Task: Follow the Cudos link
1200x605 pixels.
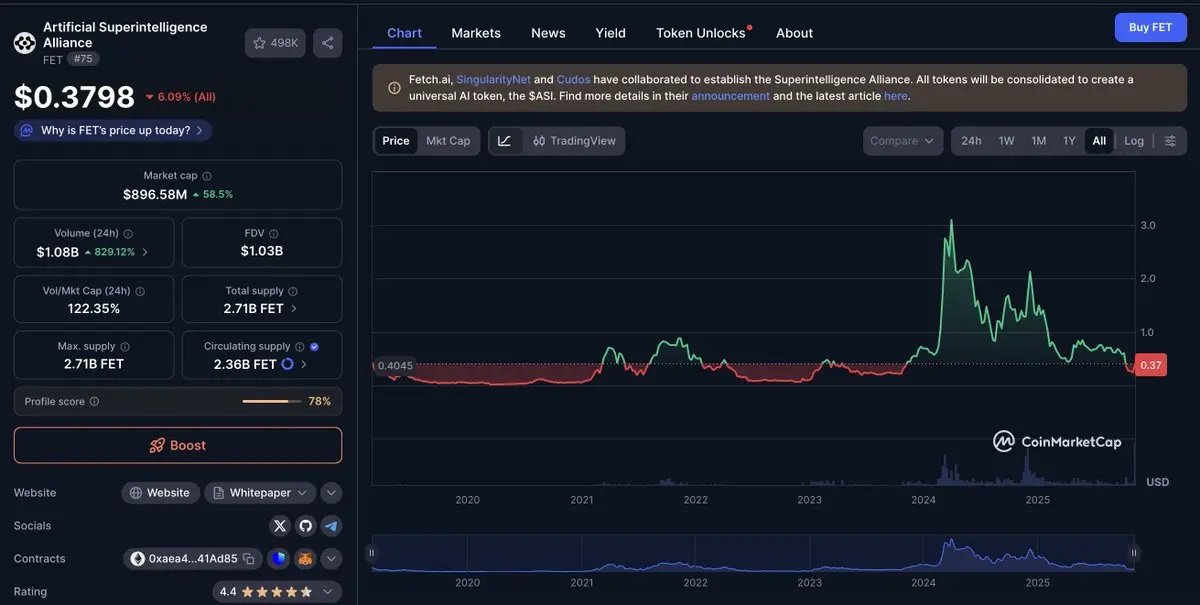Action: click(x=573, y=79)
